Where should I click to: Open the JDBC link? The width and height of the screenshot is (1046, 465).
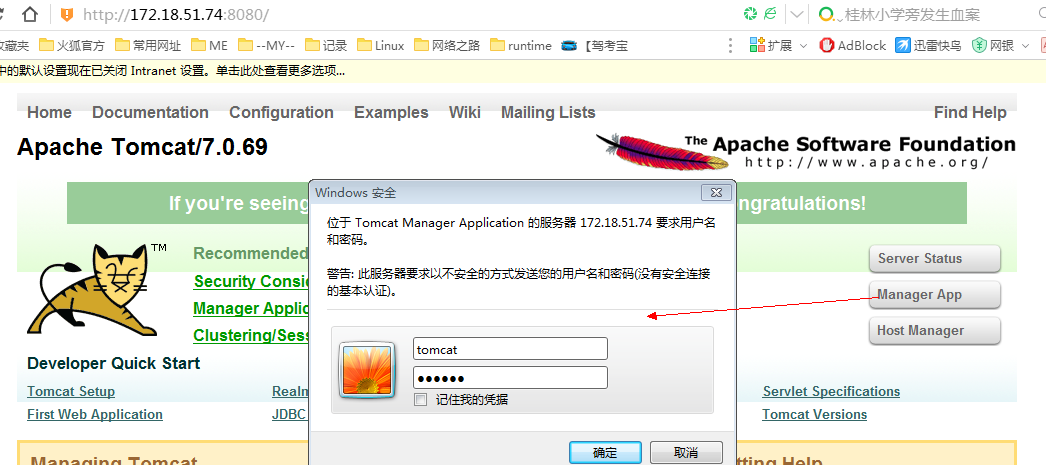289,414
